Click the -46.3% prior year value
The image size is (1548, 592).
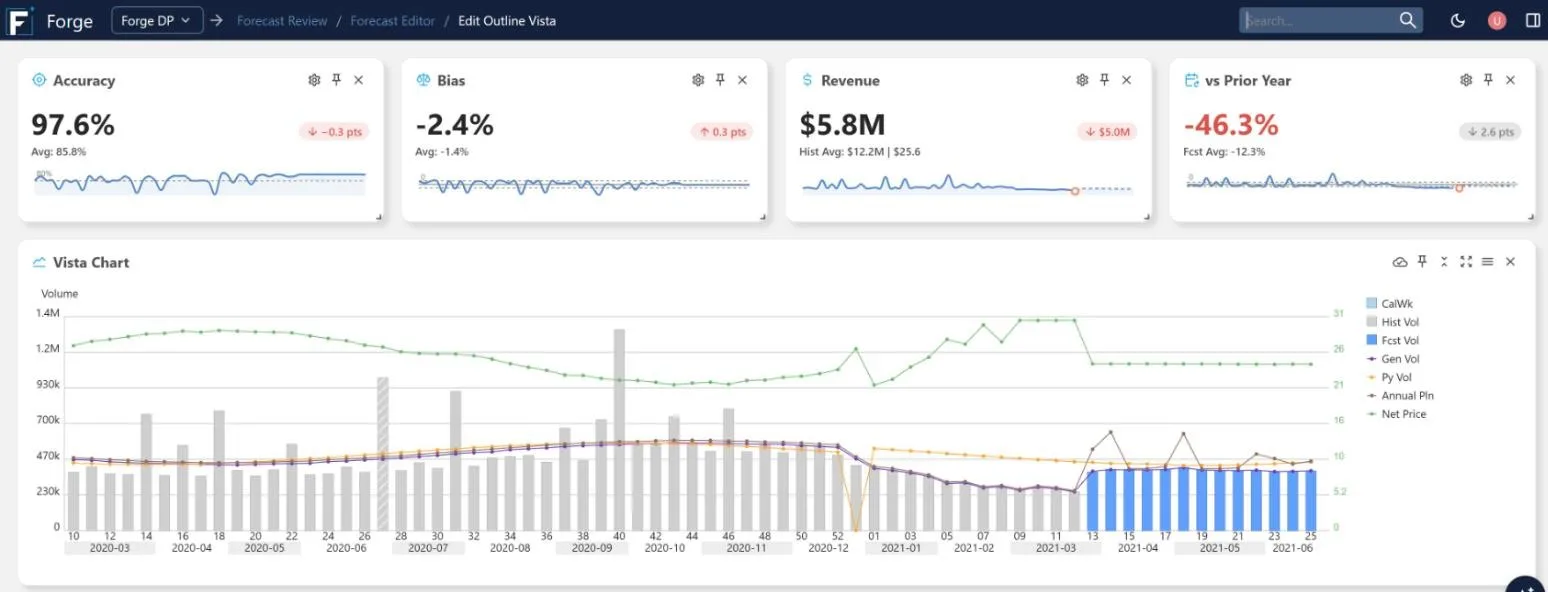[x=1231, y=125]
